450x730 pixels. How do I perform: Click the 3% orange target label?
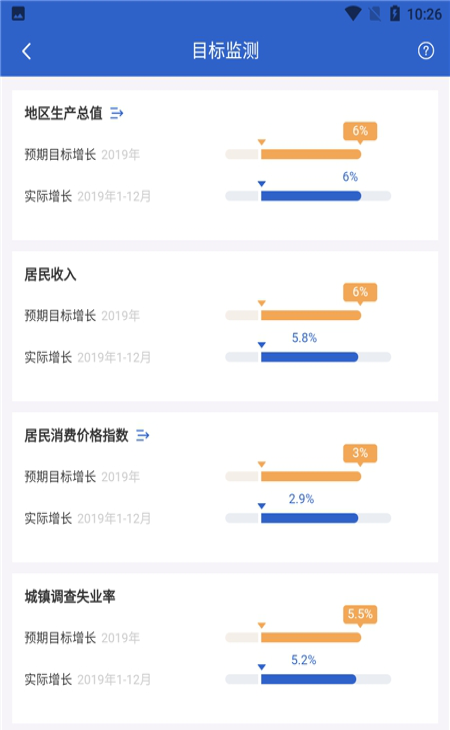360,453
